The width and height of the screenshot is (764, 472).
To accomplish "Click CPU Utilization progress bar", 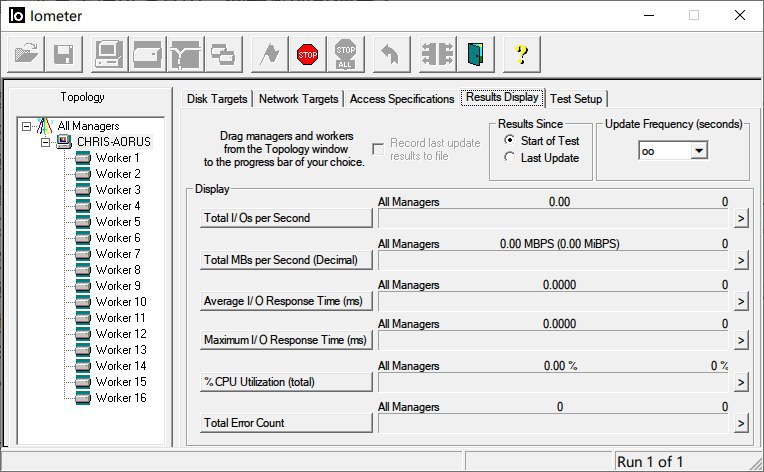I will click(553, 382).
